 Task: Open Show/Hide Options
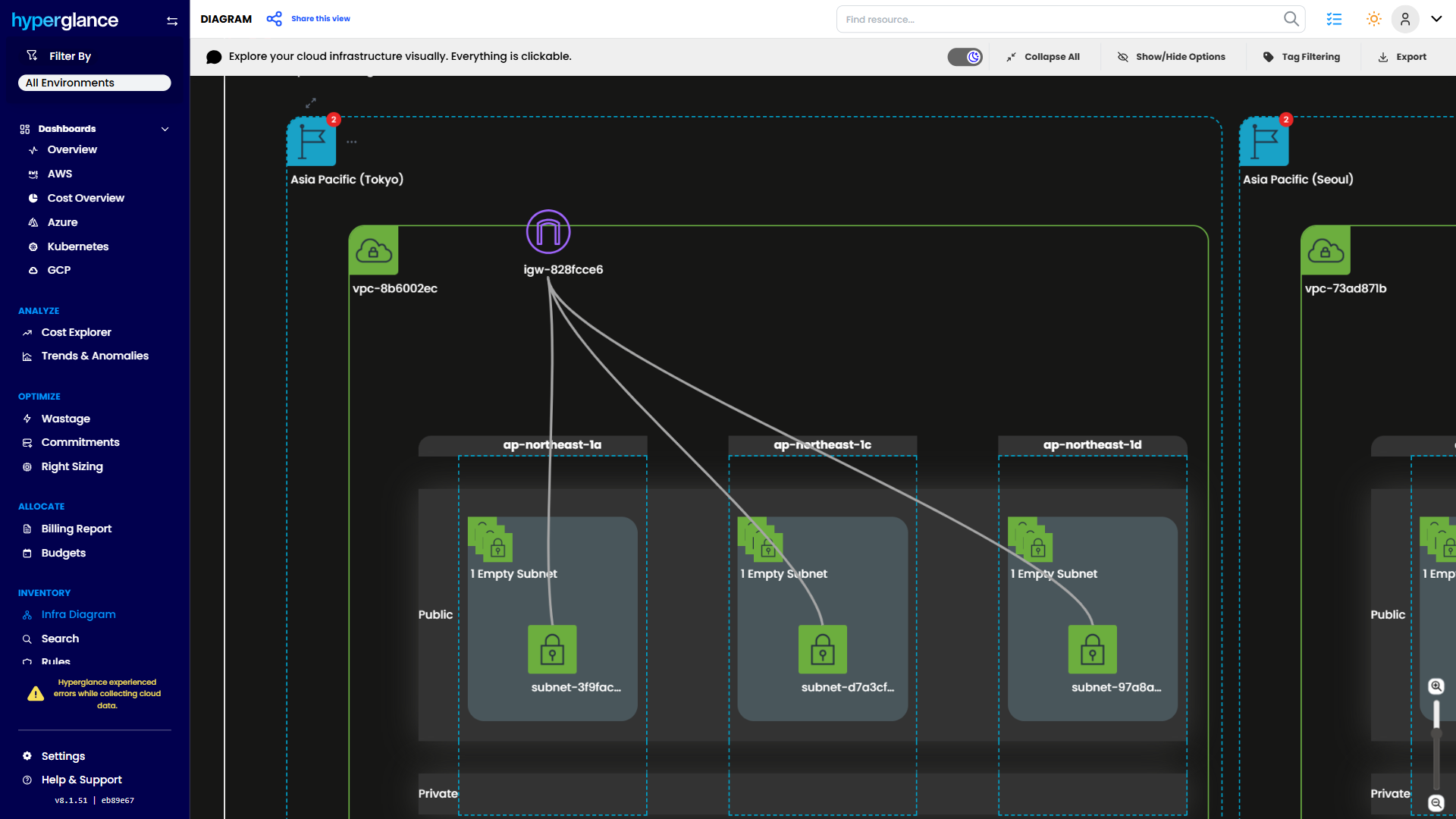[1171, 57]
